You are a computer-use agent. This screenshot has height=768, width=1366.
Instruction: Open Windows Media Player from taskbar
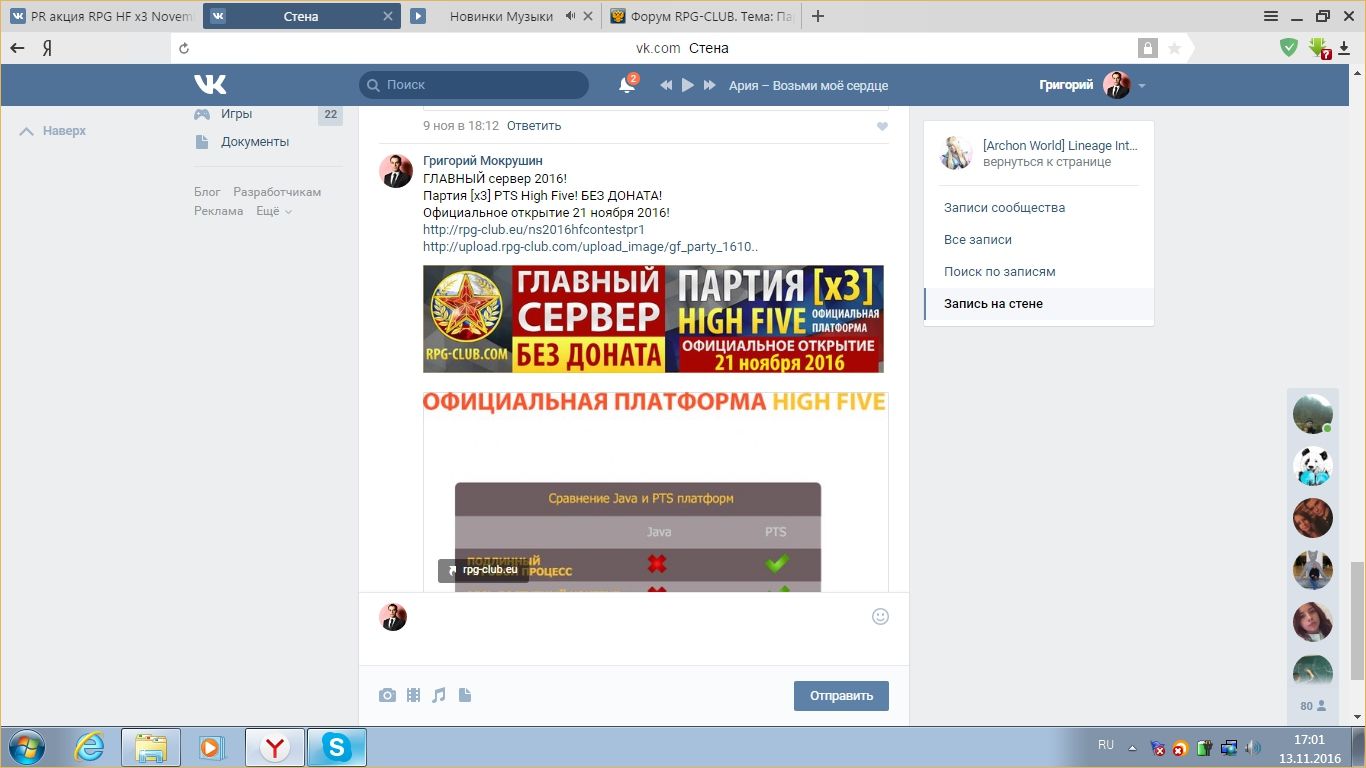tap(211, 747)
